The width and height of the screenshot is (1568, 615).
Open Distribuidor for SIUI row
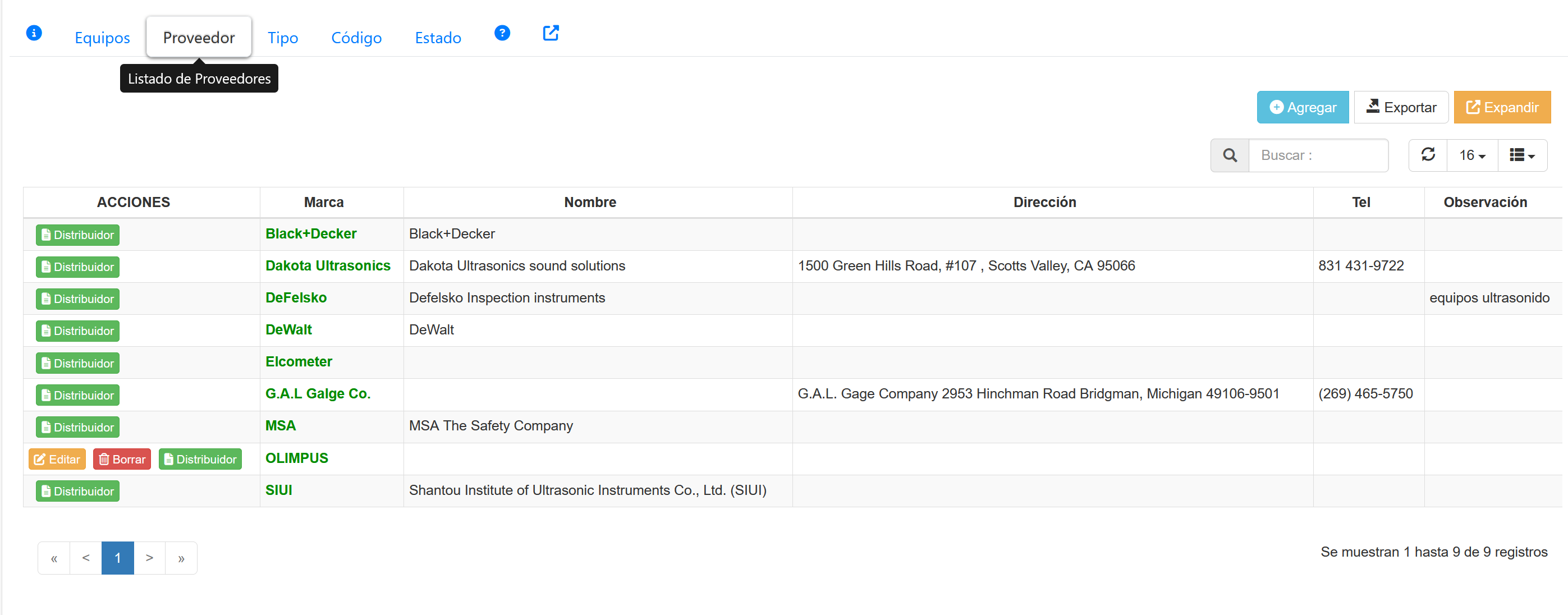pyautogui.click(x=77, y=492)
